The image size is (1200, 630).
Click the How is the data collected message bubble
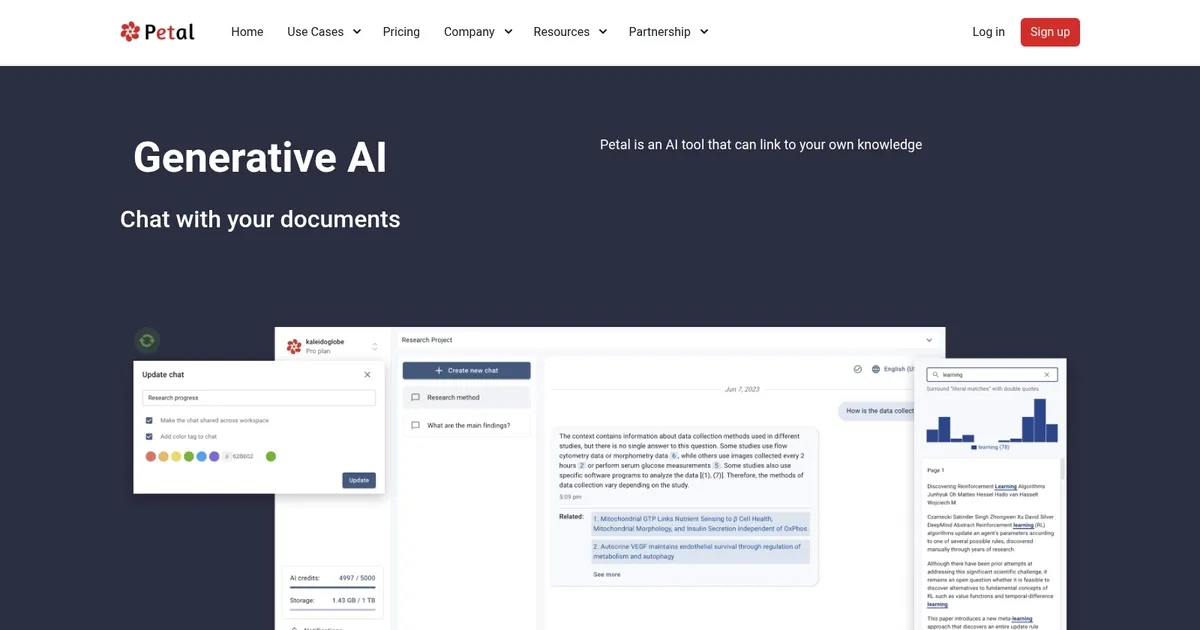click(878, 411)
